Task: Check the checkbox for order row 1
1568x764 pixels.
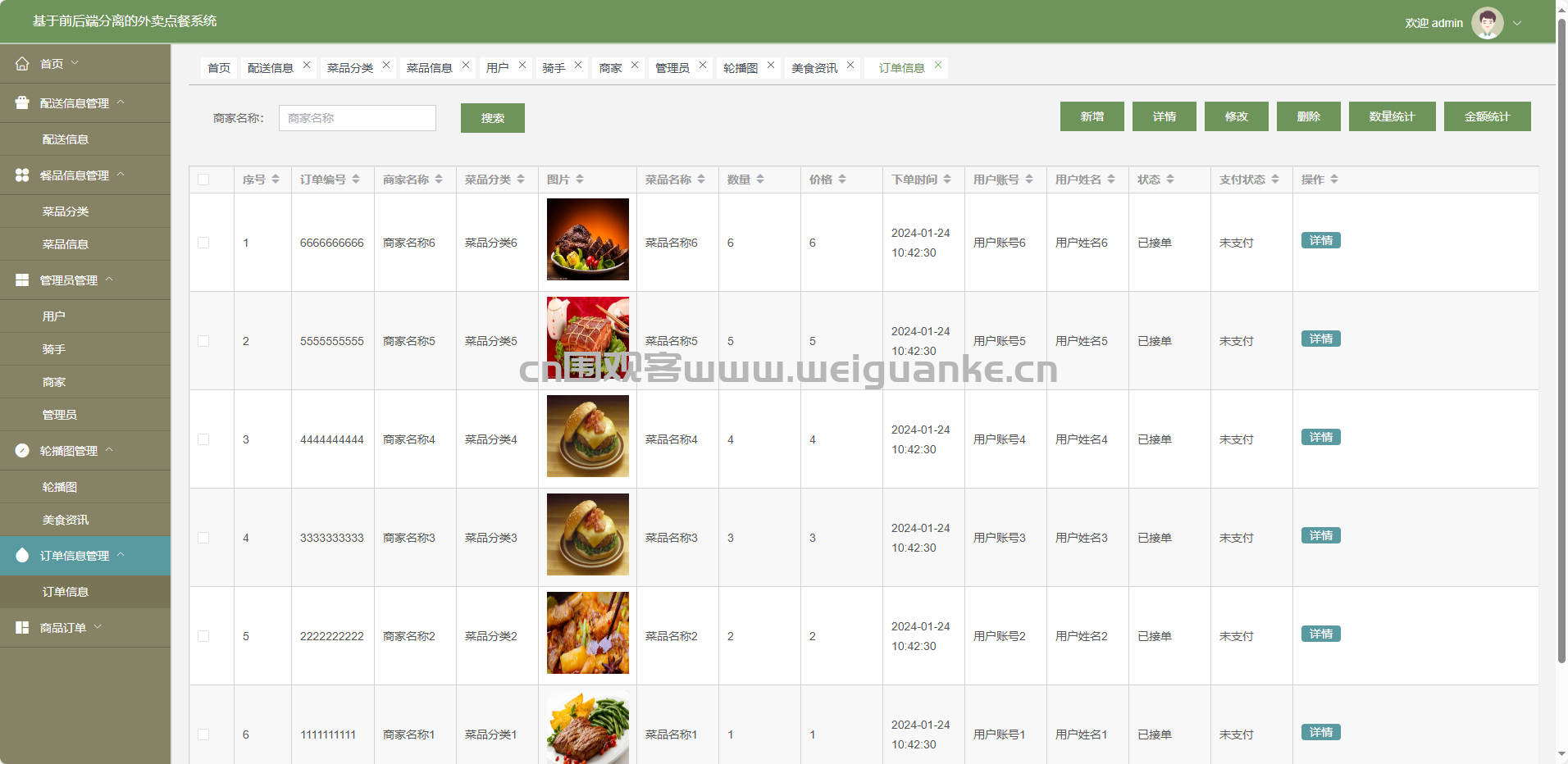Action: click(203, 243)
